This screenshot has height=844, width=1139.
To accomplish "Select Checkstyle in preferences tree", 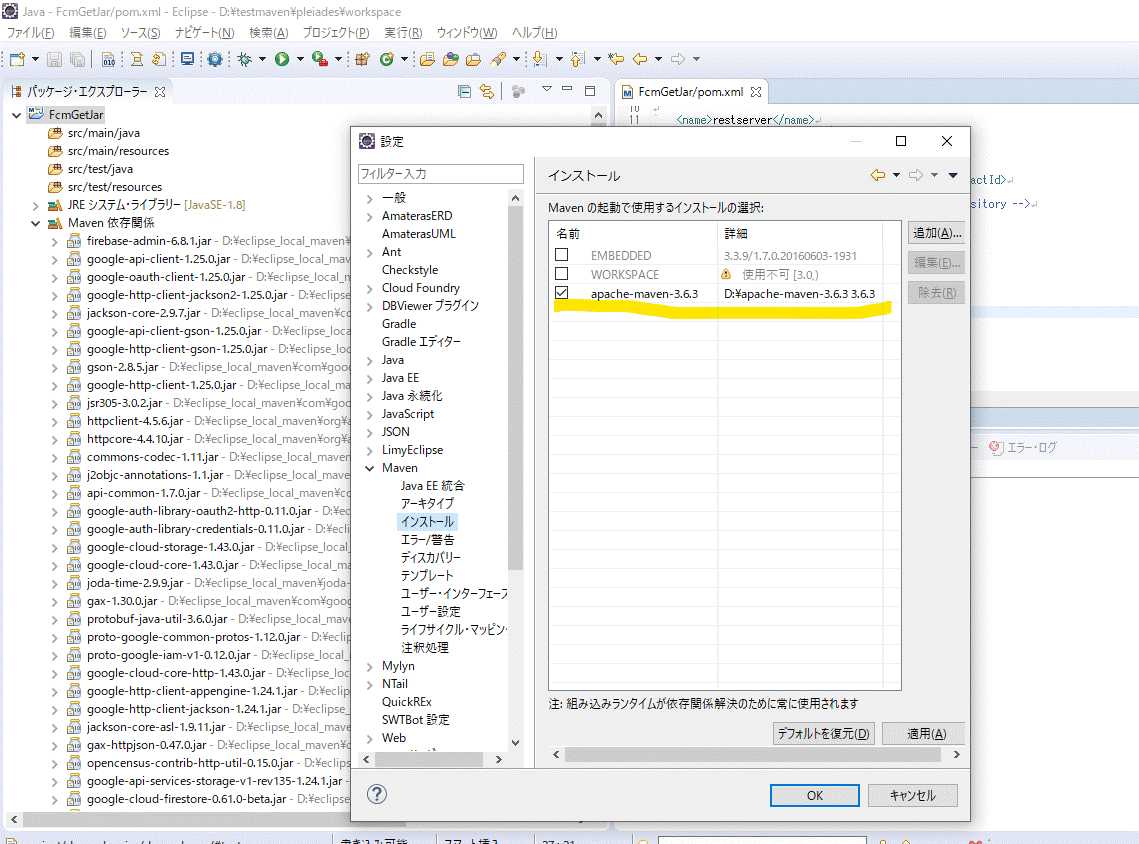I will [410, 270].
